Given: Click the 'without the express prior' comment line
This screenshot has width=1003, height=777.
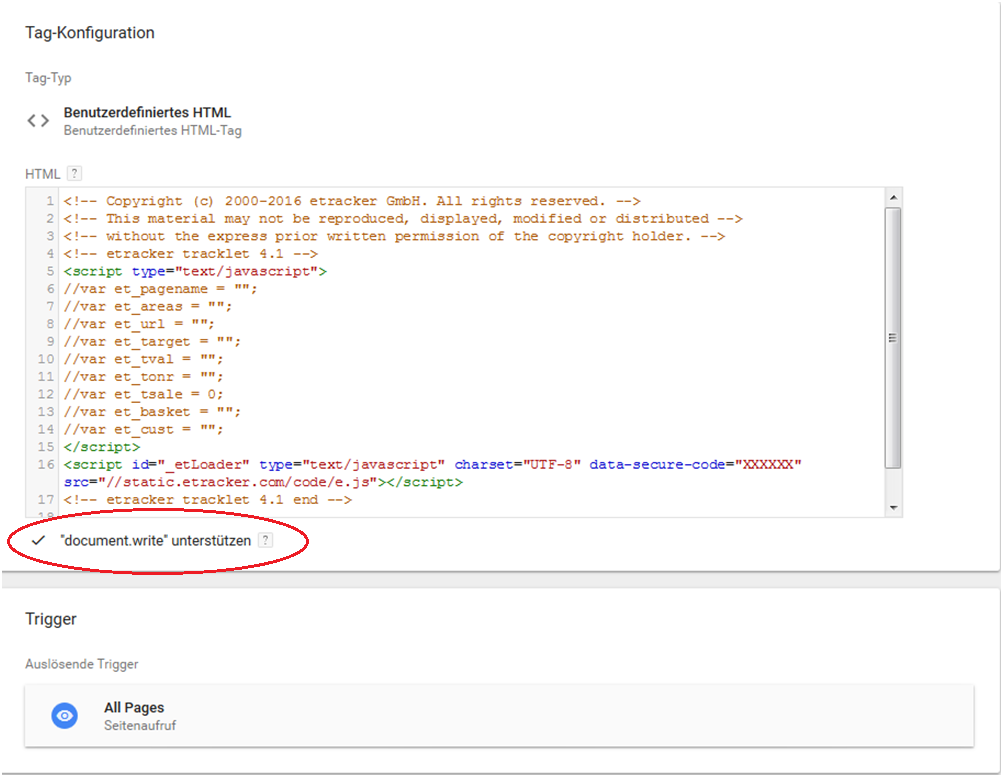Looking at the screenshot, I should pyautogui.click(x=394, y=236).
